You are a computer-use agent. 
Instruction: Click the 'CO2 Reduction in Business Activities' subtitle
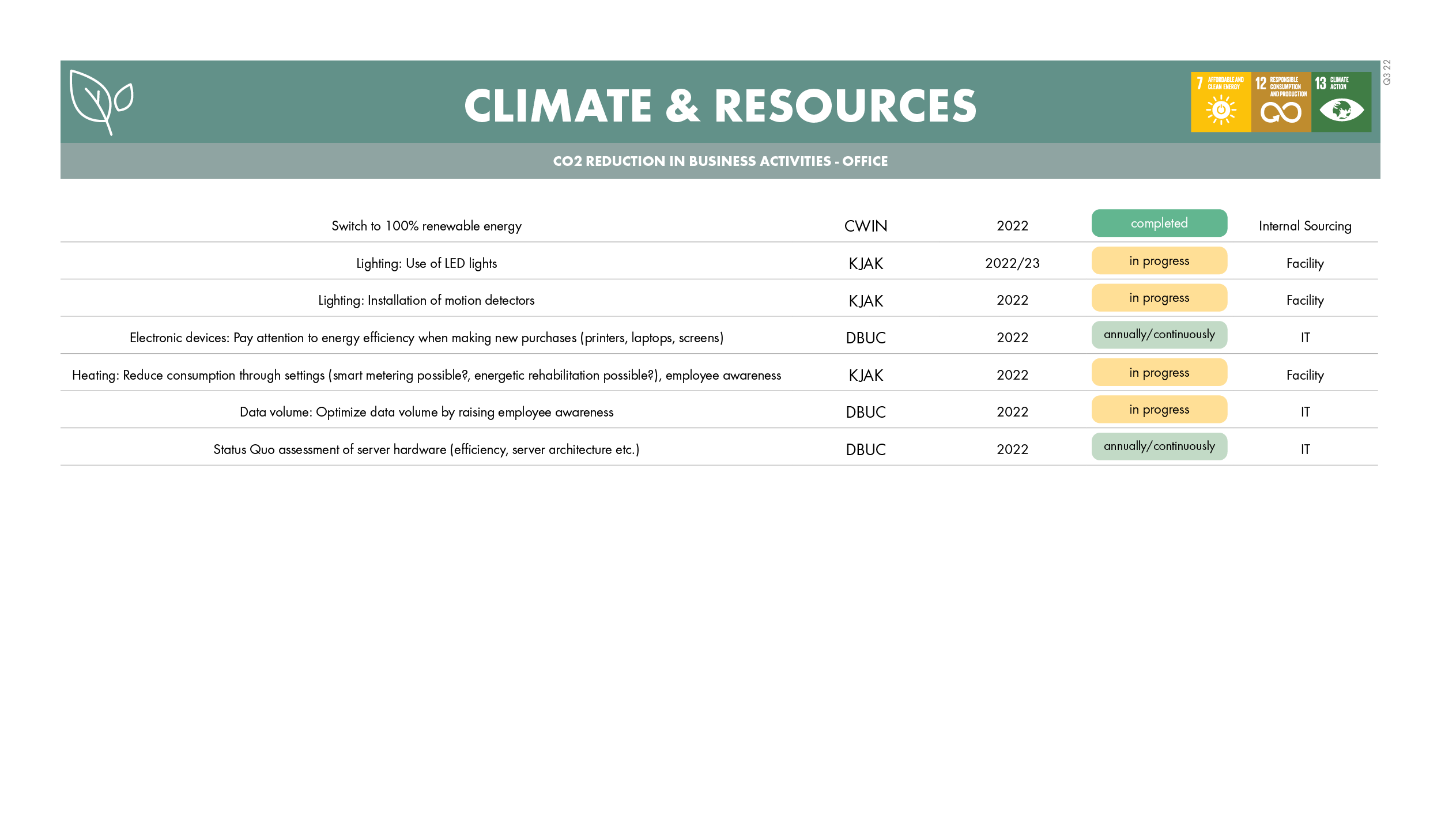tap(720, 161)
